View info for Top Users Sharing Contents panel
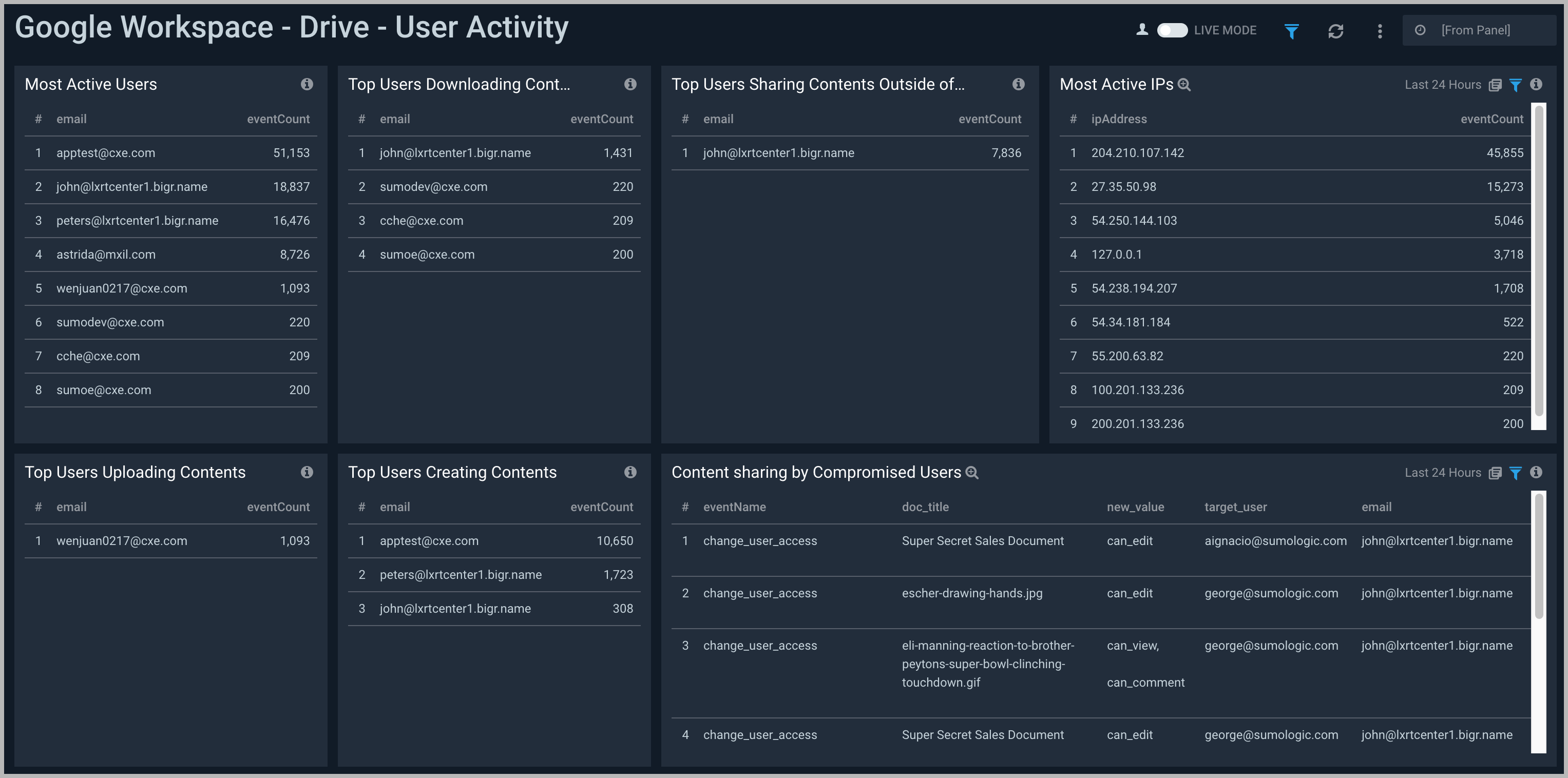1568x778 pixels. (1019, 84)
